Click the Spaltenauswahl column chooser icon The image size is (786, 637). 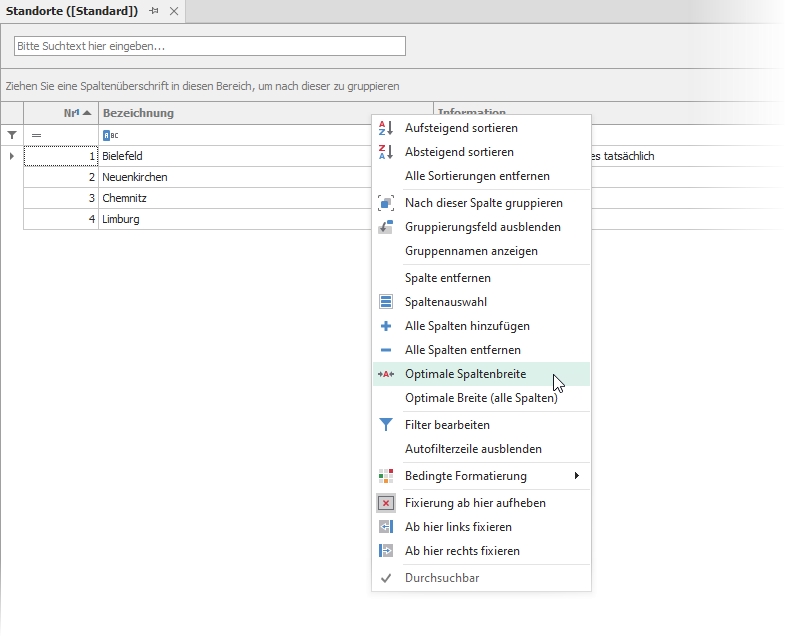pyautogui.click(x=386, y=302)
